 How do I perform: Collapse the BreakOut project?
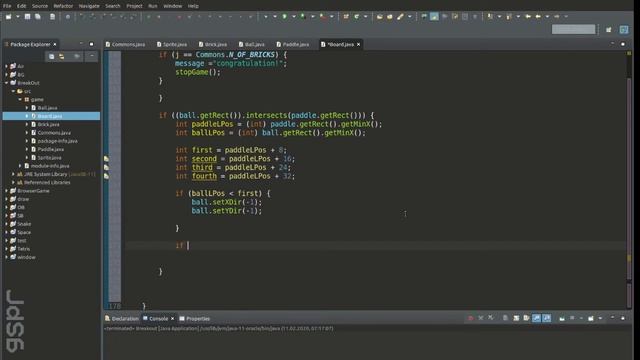point(7,82)
